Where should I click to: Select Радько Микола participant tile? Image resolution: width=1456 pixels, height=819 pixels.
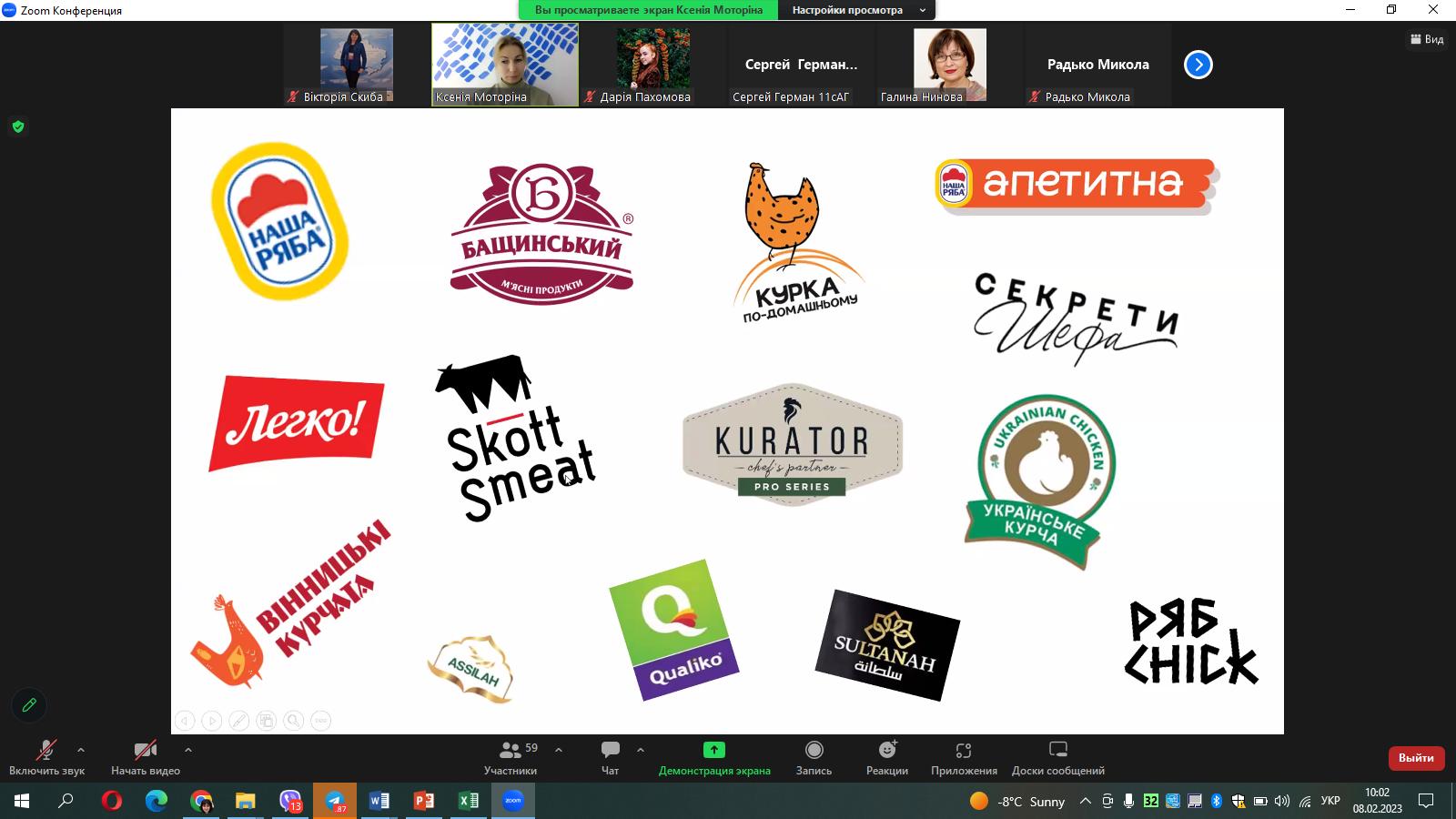point(1098,65)
